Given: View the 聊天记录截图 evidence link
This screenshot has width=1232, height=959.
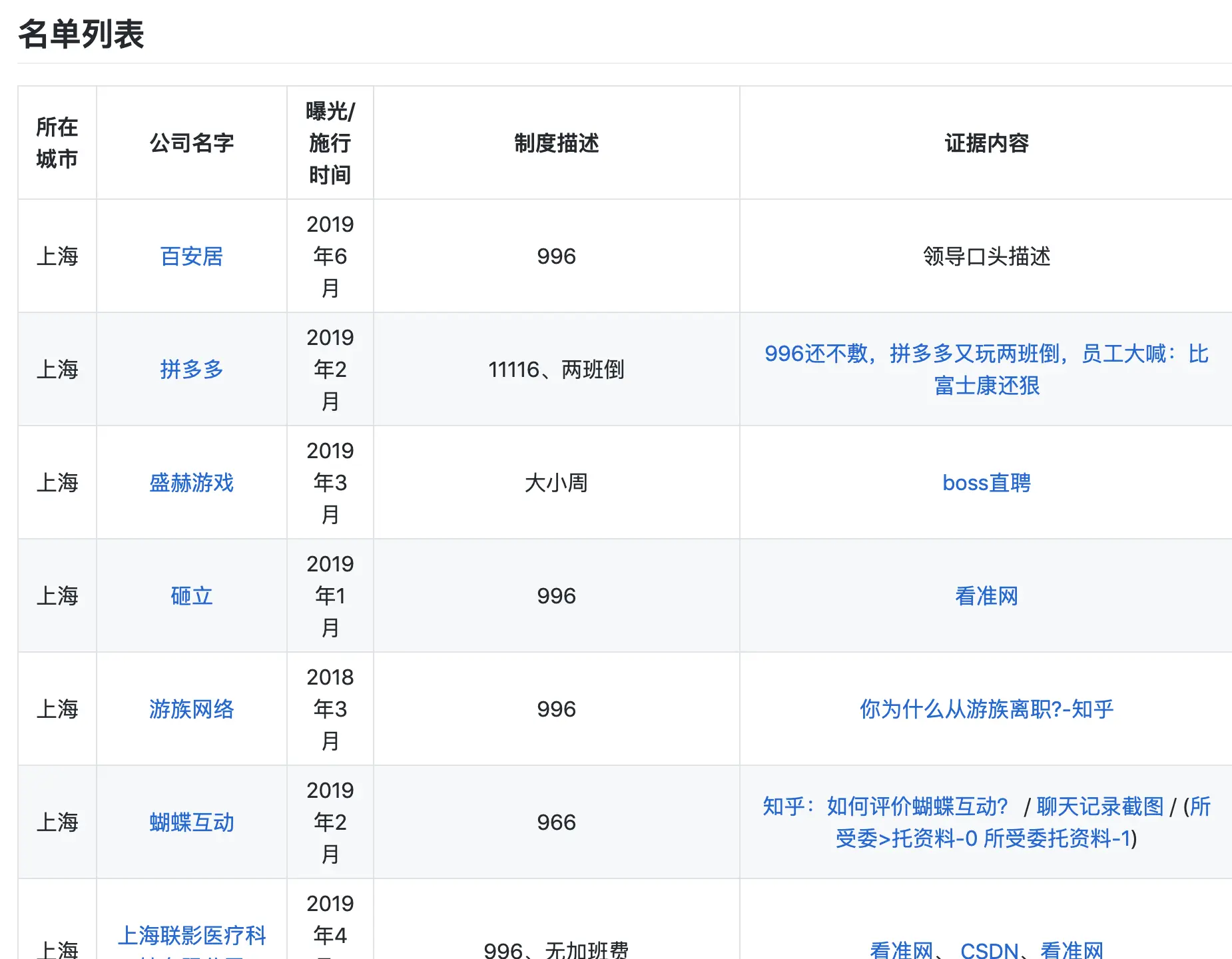Looking at the screenshot, I should [1100, 806].
